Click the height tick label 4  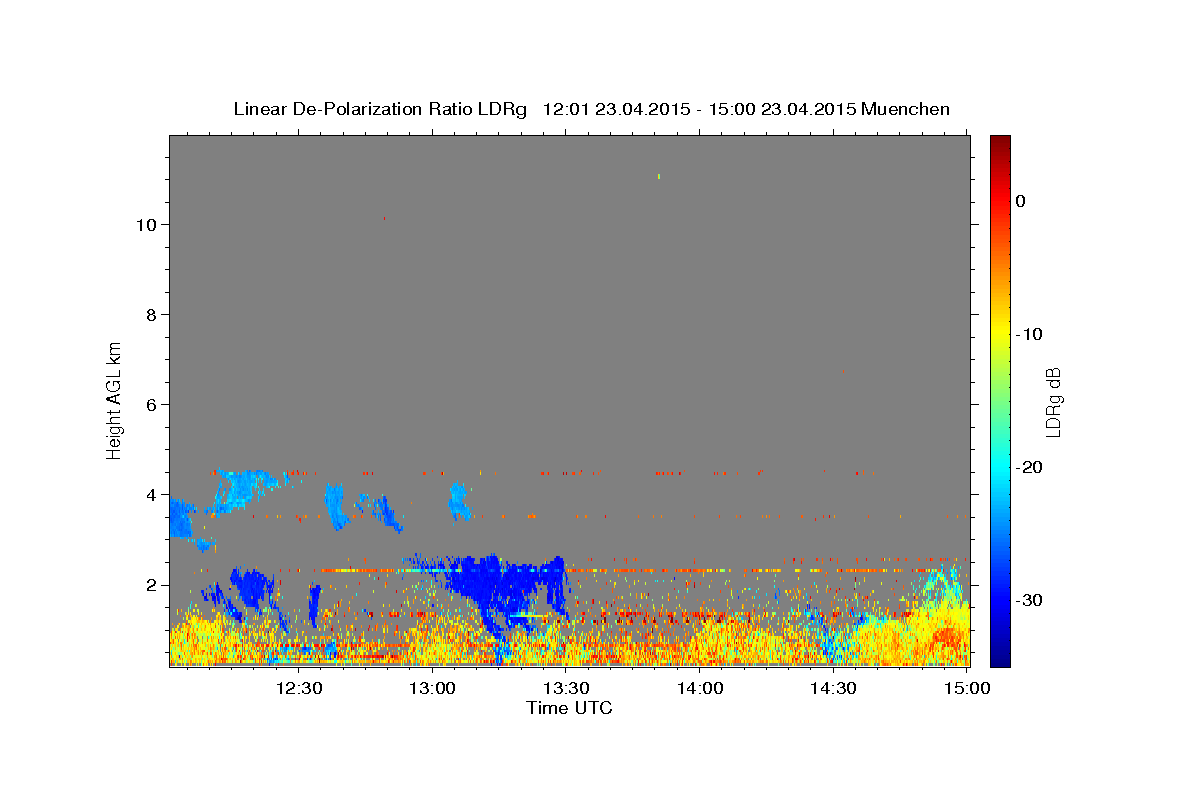tap(151, 495)
